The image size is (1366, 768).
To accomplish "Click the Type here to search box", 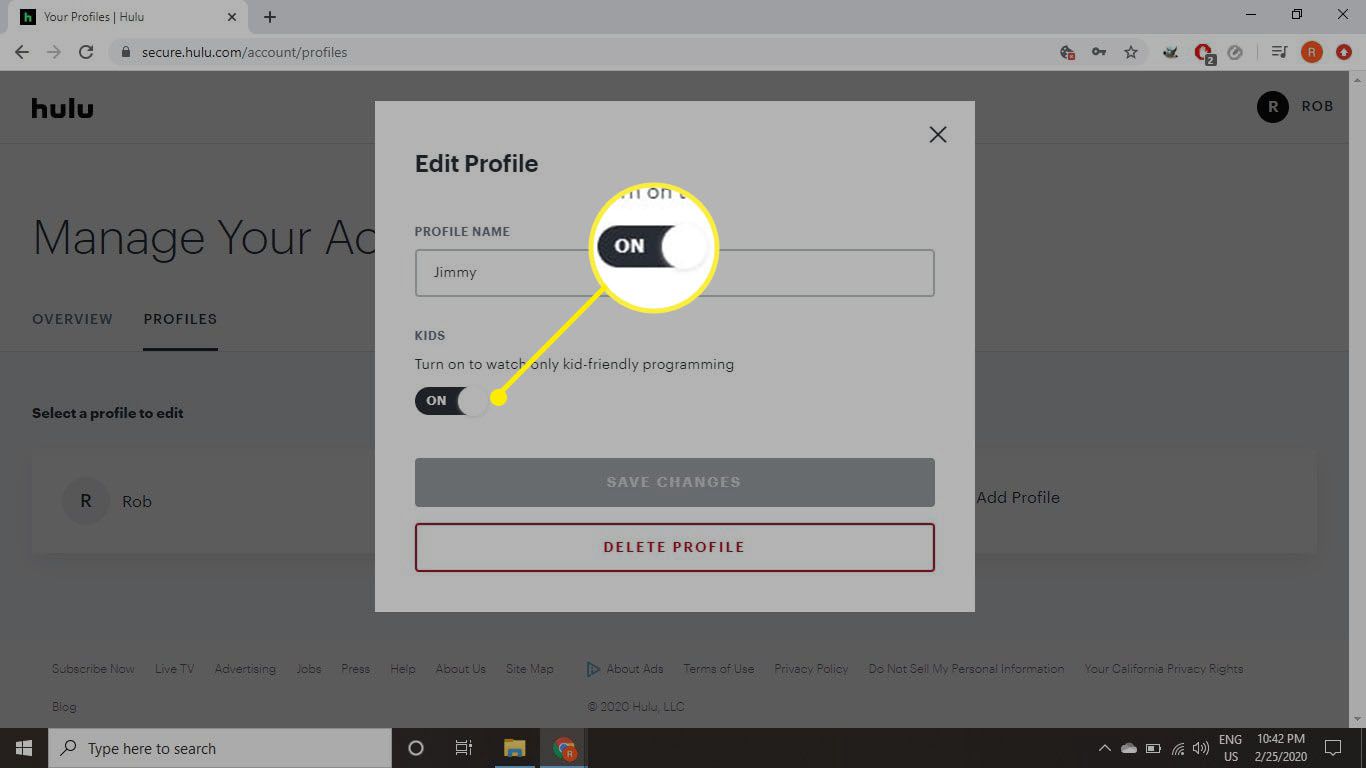I will click(220, 748).
